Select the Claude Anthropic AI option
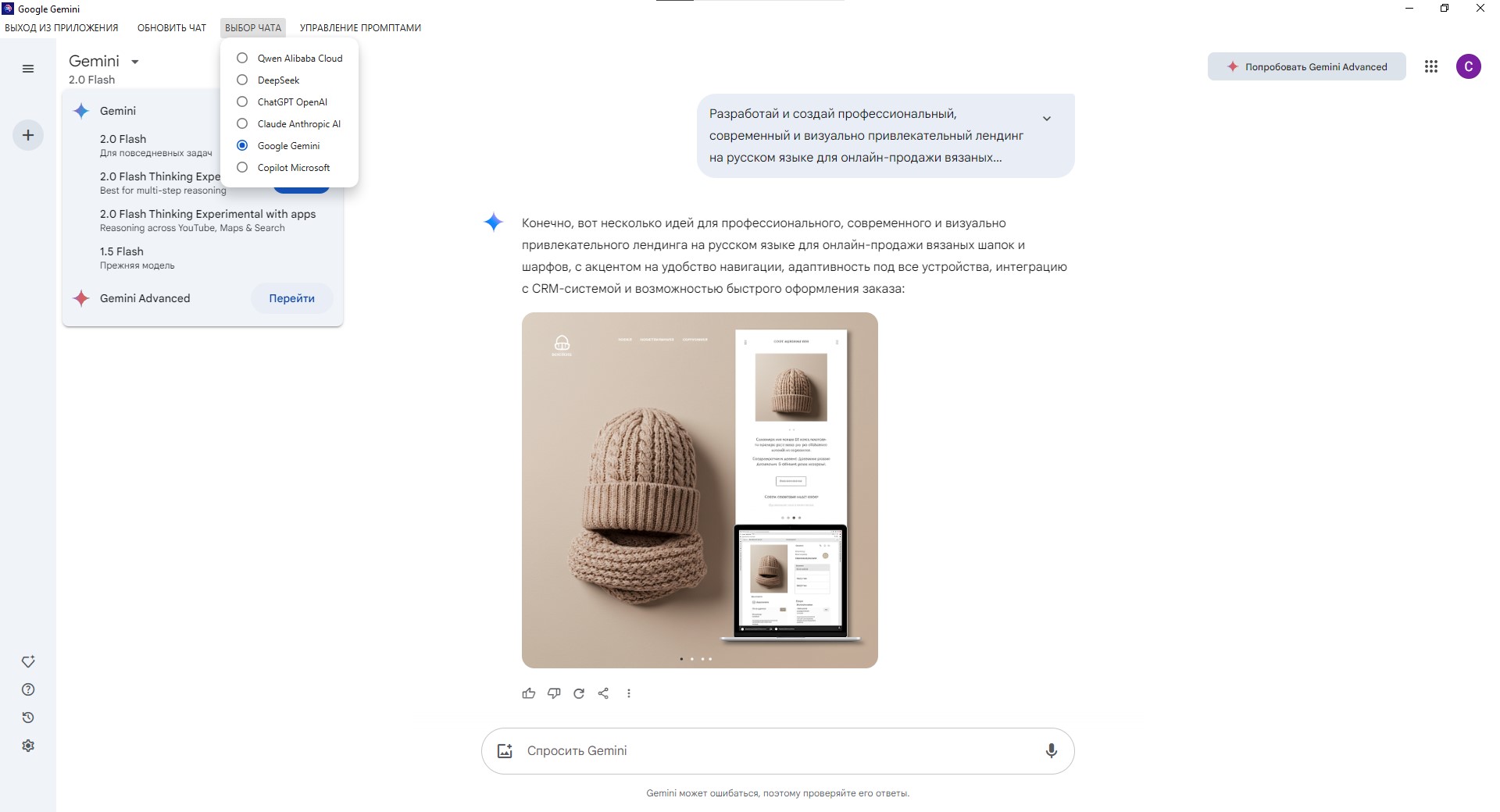 click(242, 124)
